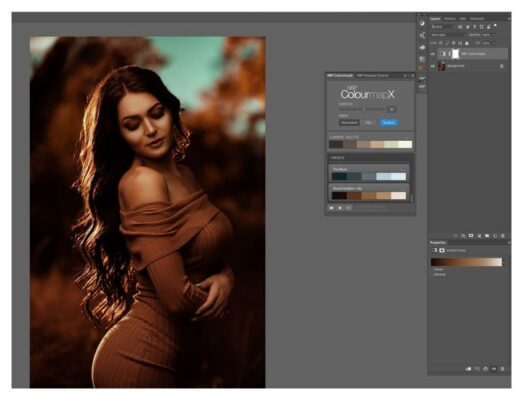The height and width of the screenshot is (400, 523).
Task: Hide the Background layer
Action: (x=433, y=66)
